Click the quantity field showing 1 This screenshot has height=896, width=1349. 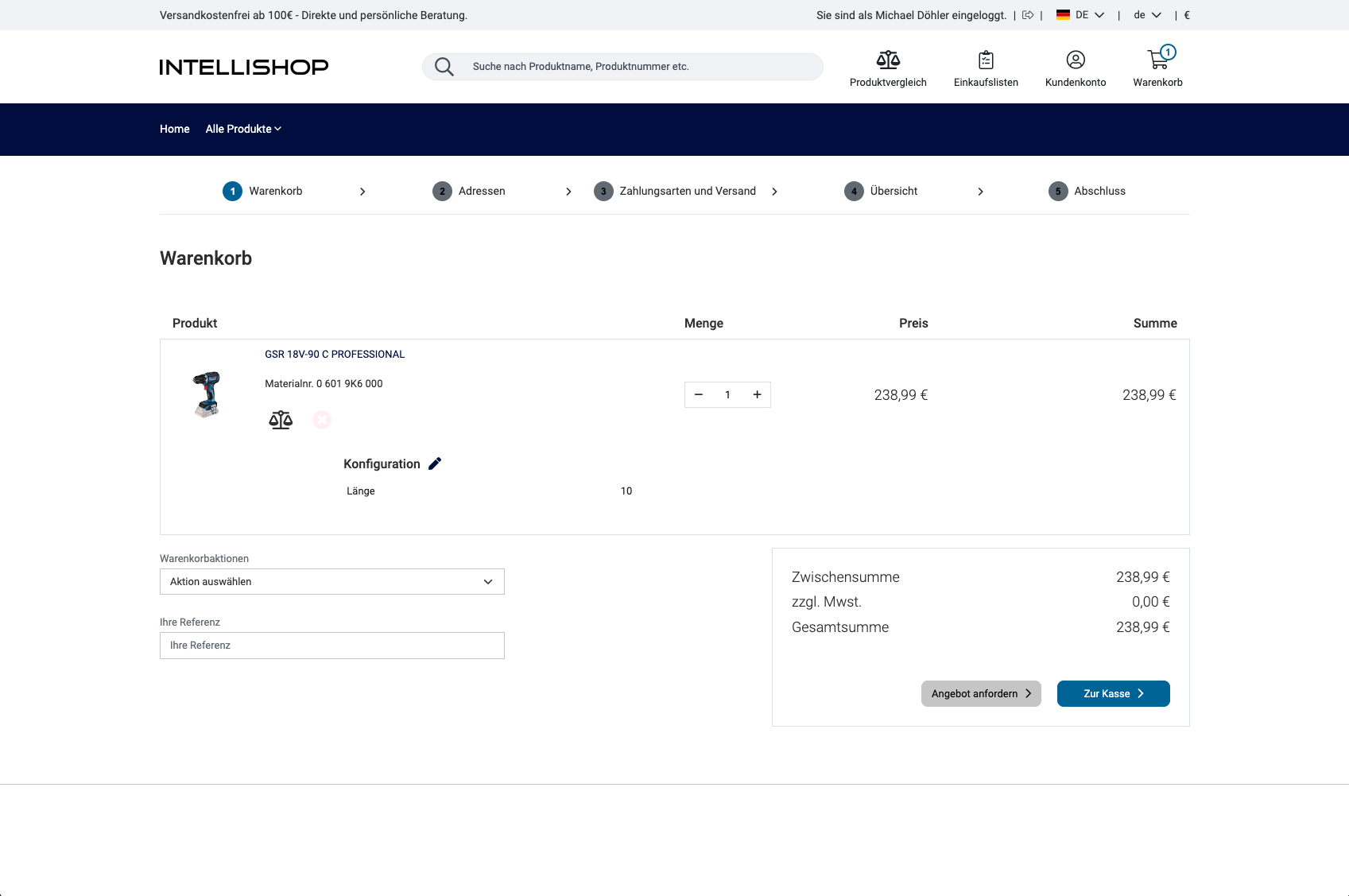(x=727, y=394)
